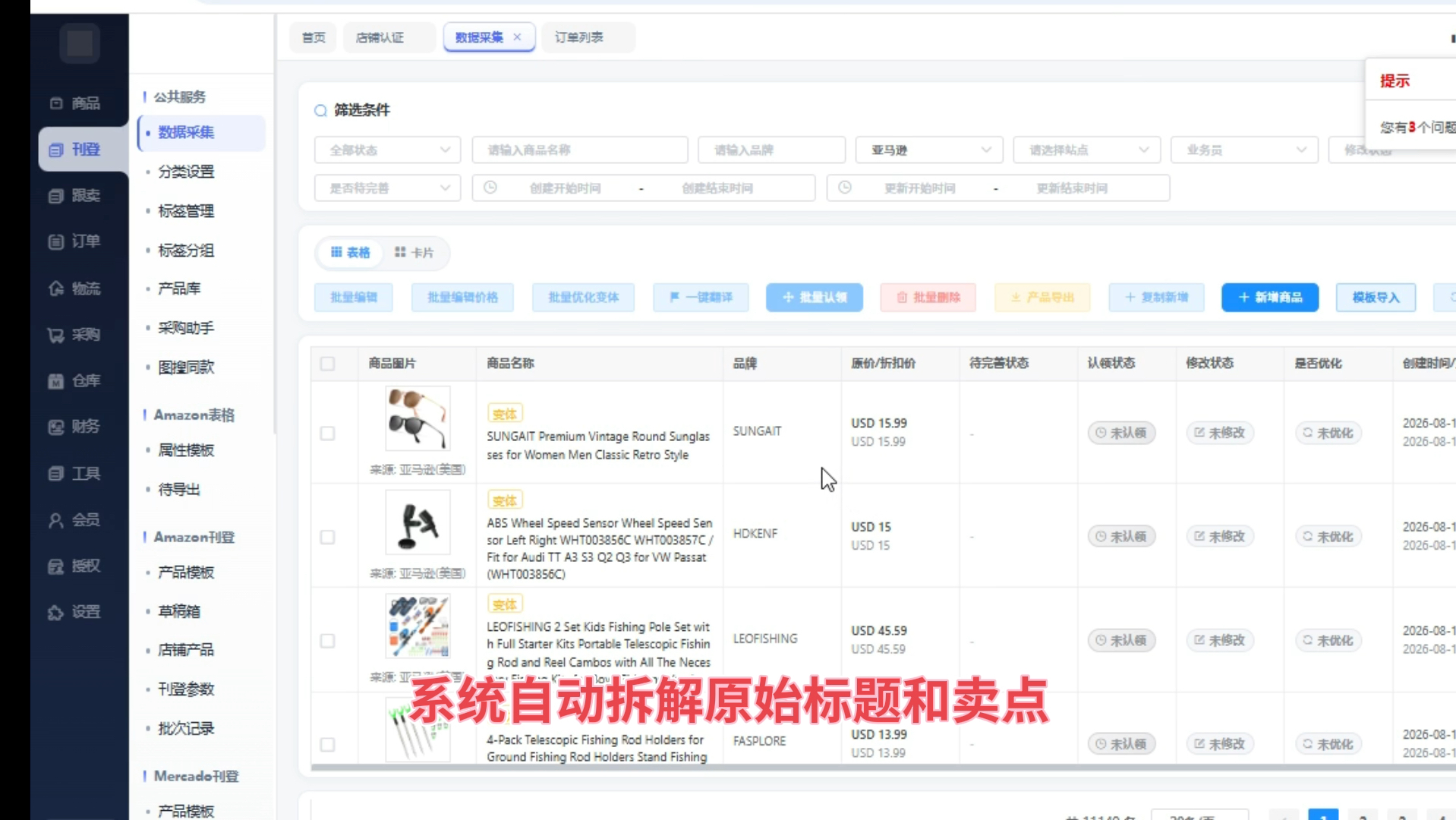The image size is (1456, 820).
Task: Open the 订单 sidebar icon
Action: pyautogui.click(x=56, y=241)
